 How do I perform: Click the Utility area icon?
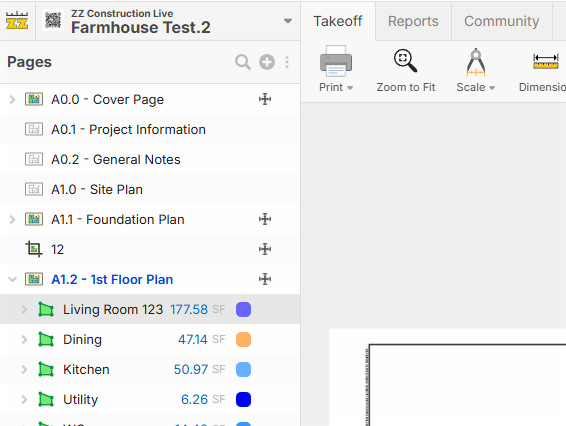tap(46, 399)
